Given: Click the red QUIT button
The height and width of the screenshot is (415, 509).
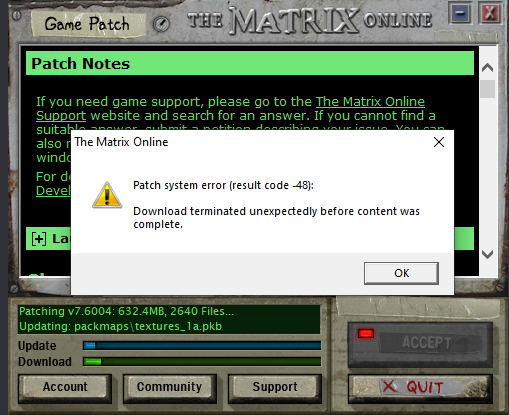Looking at the screenshot, I should tap(420, 388).
